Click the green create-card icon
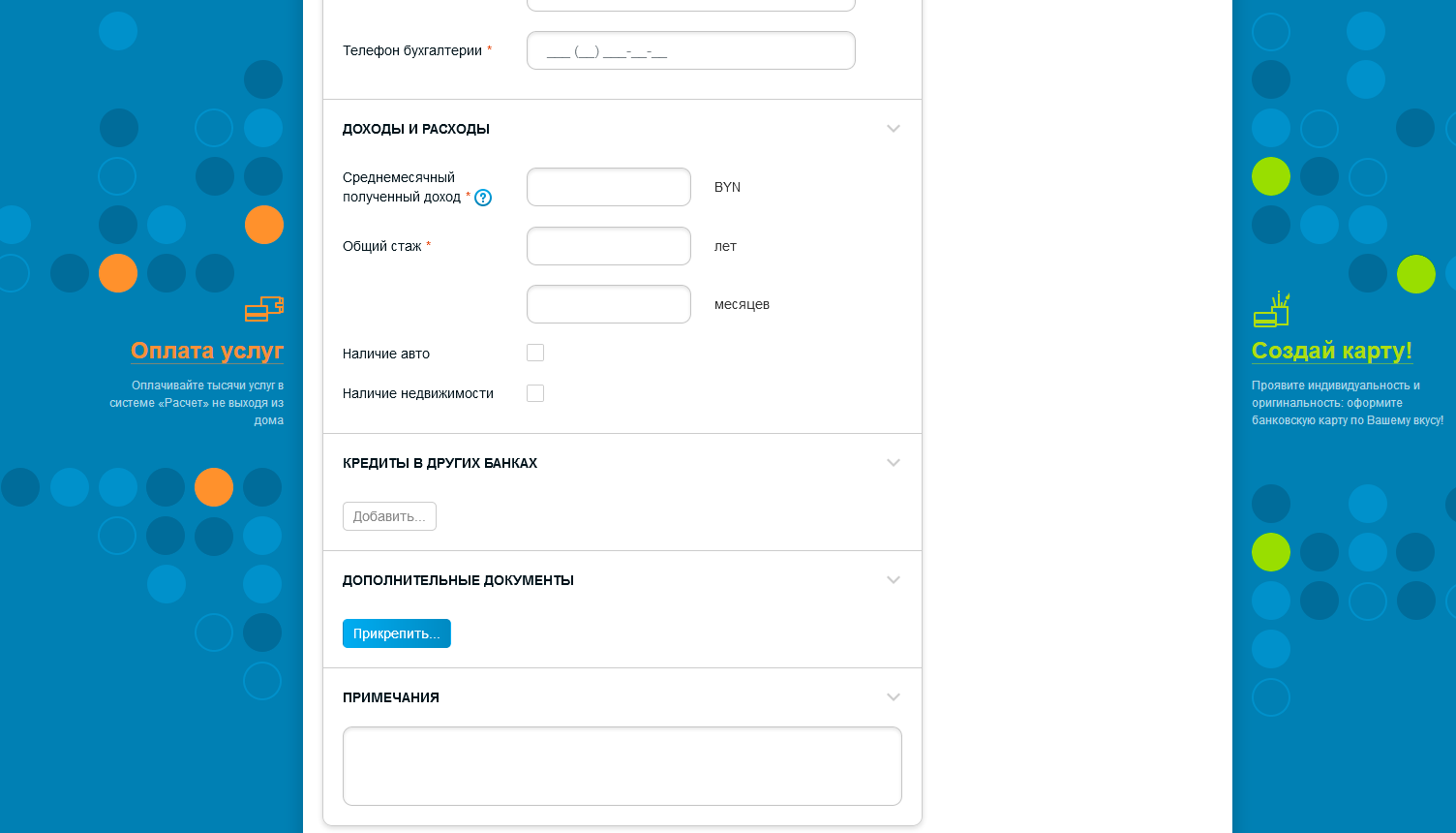 click(x=1271, y=309)
